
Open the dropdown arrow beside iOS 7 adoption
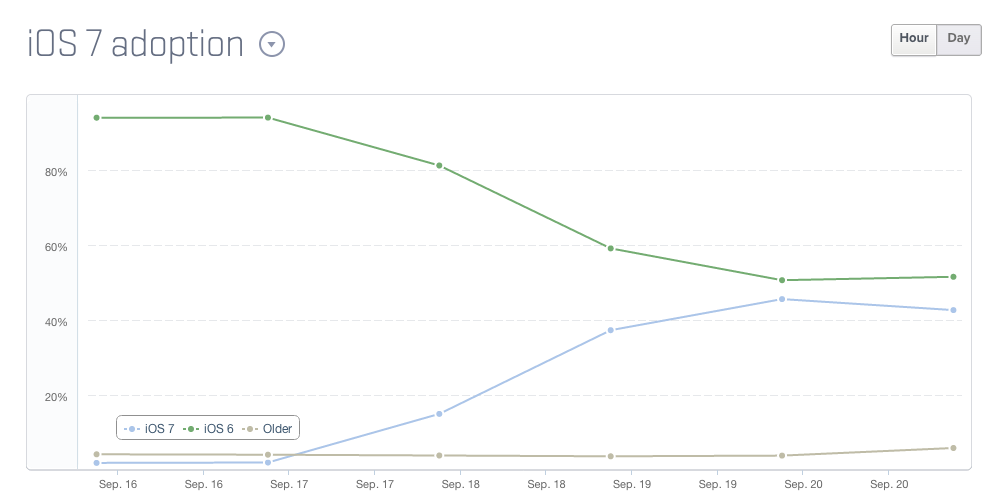click(272, 44)
